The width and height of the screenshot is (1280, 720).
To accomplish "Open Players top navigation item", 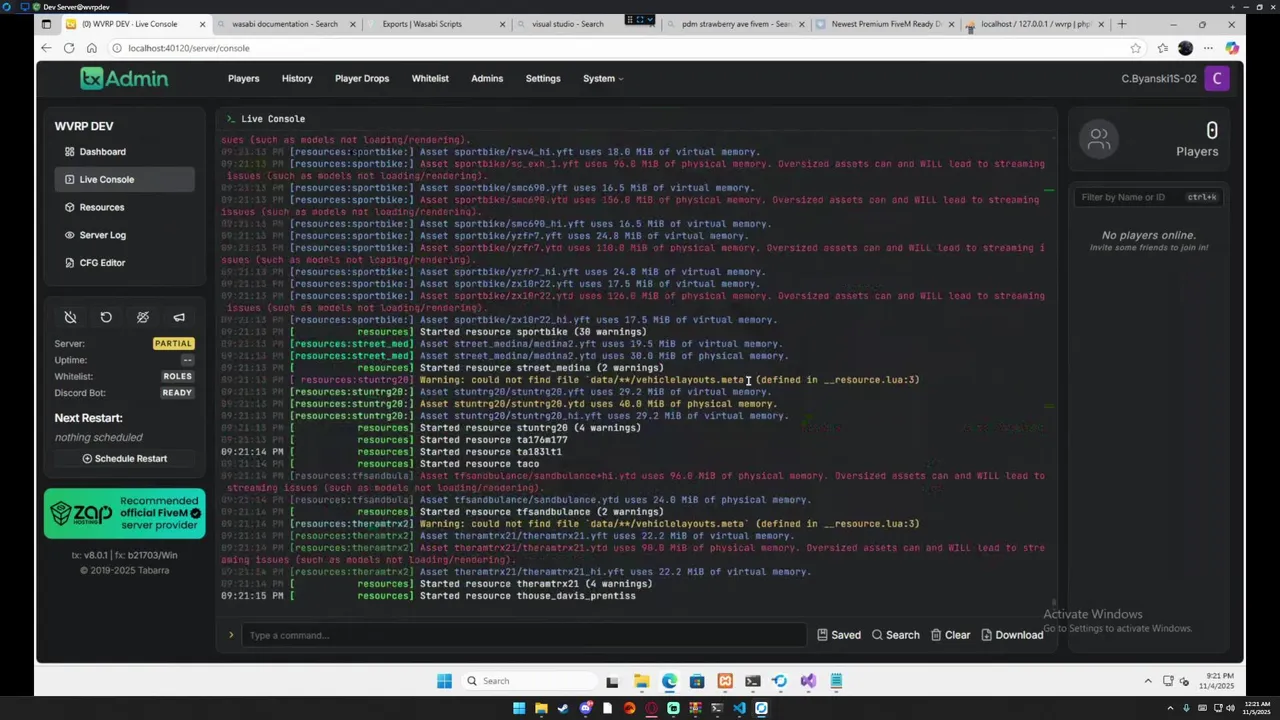I will tap(243, 78).
